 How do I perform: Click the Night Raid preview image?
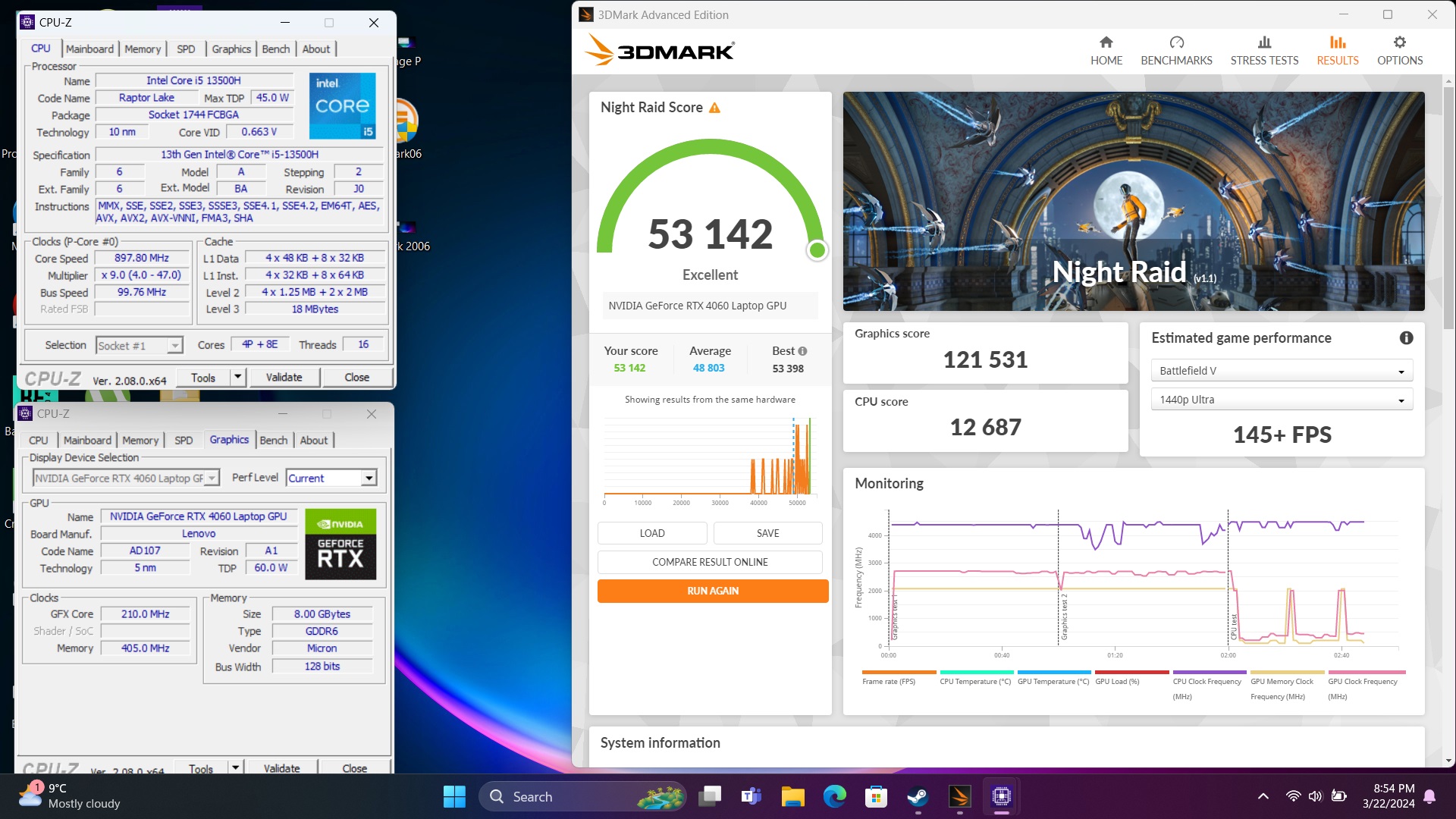coord(1134,201)
